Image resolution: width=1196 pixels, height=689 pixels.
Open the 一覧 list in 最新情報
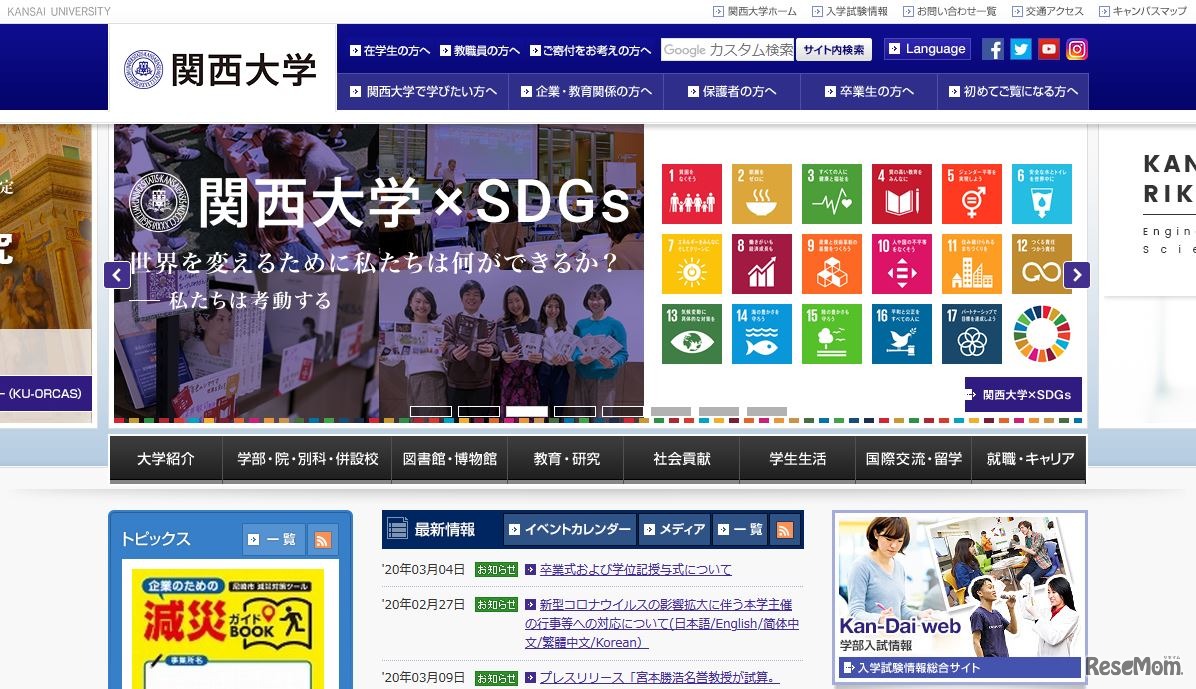pos(740,530)
